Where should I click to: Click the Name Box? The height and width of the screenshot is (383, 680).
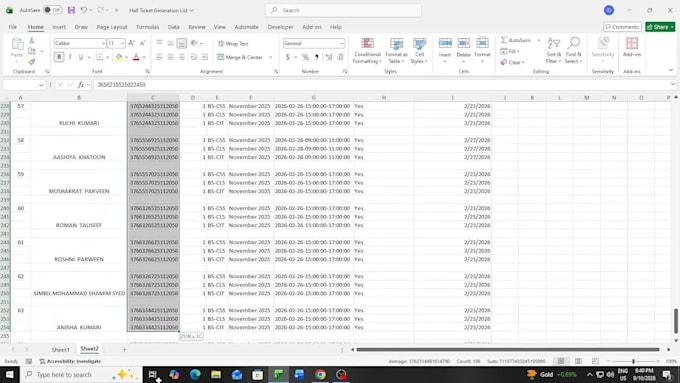click(24, 85)
